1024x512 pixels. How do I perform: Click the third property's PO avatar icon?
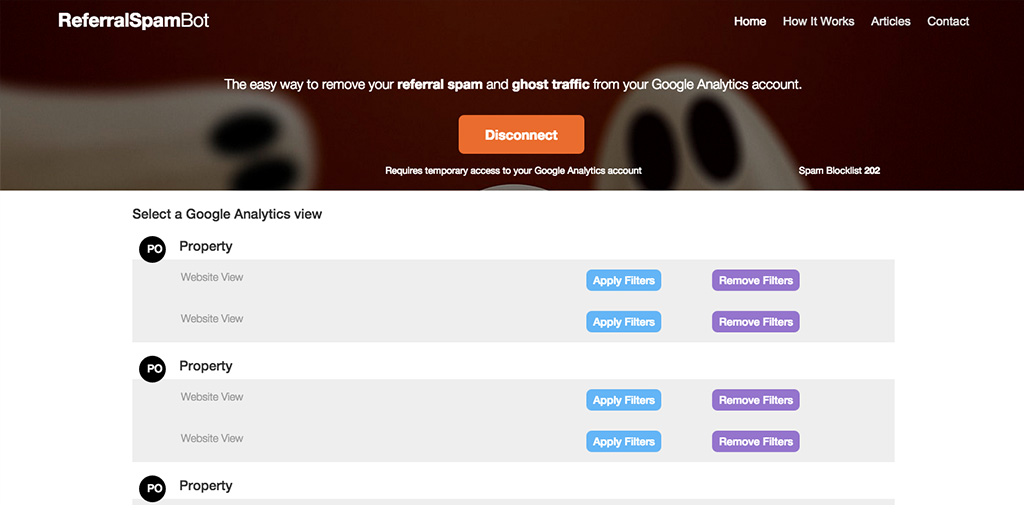pyautogui.click(x=153, y=488)
